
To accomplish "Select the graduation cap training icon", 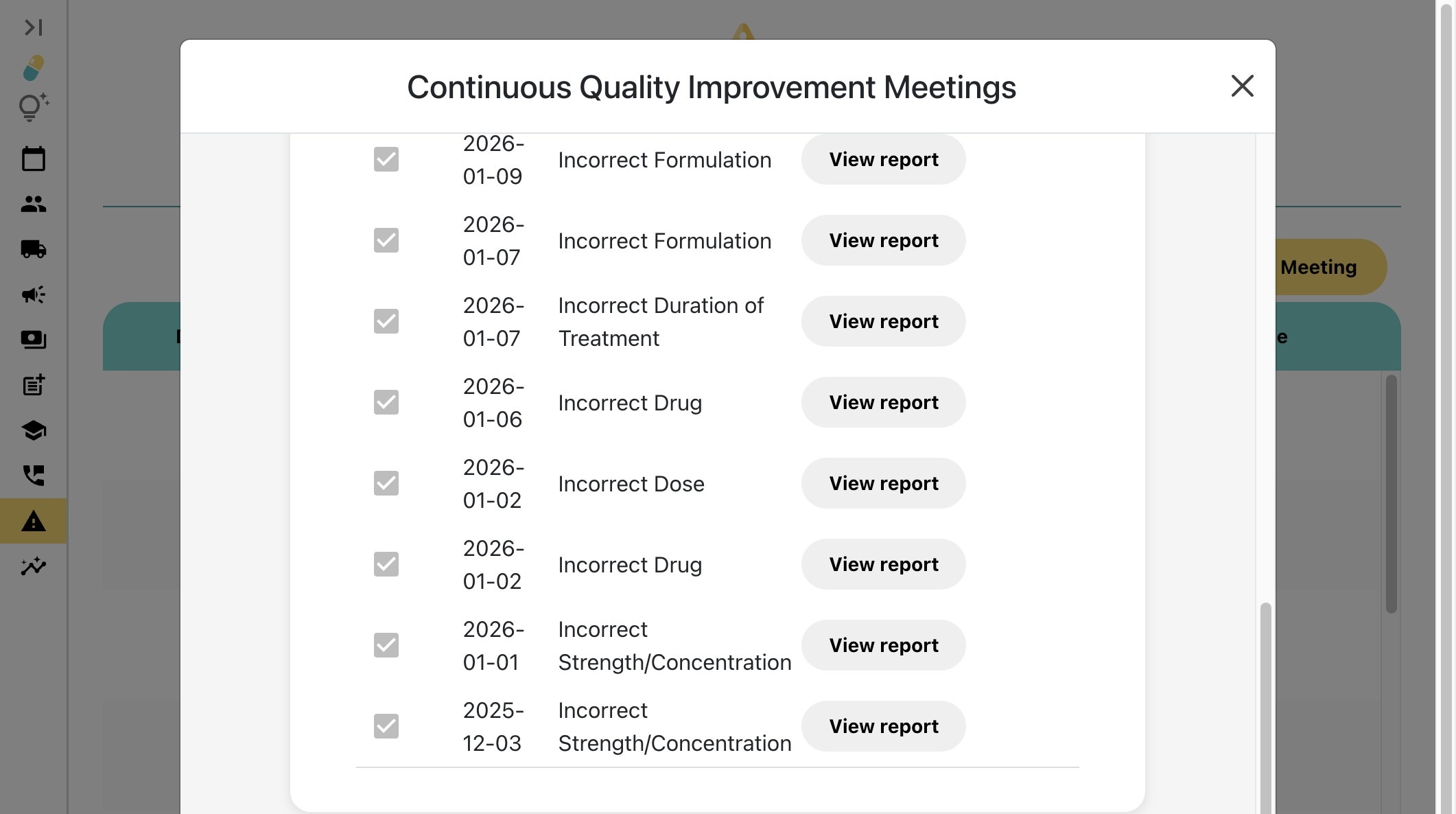I will (33, 430).
